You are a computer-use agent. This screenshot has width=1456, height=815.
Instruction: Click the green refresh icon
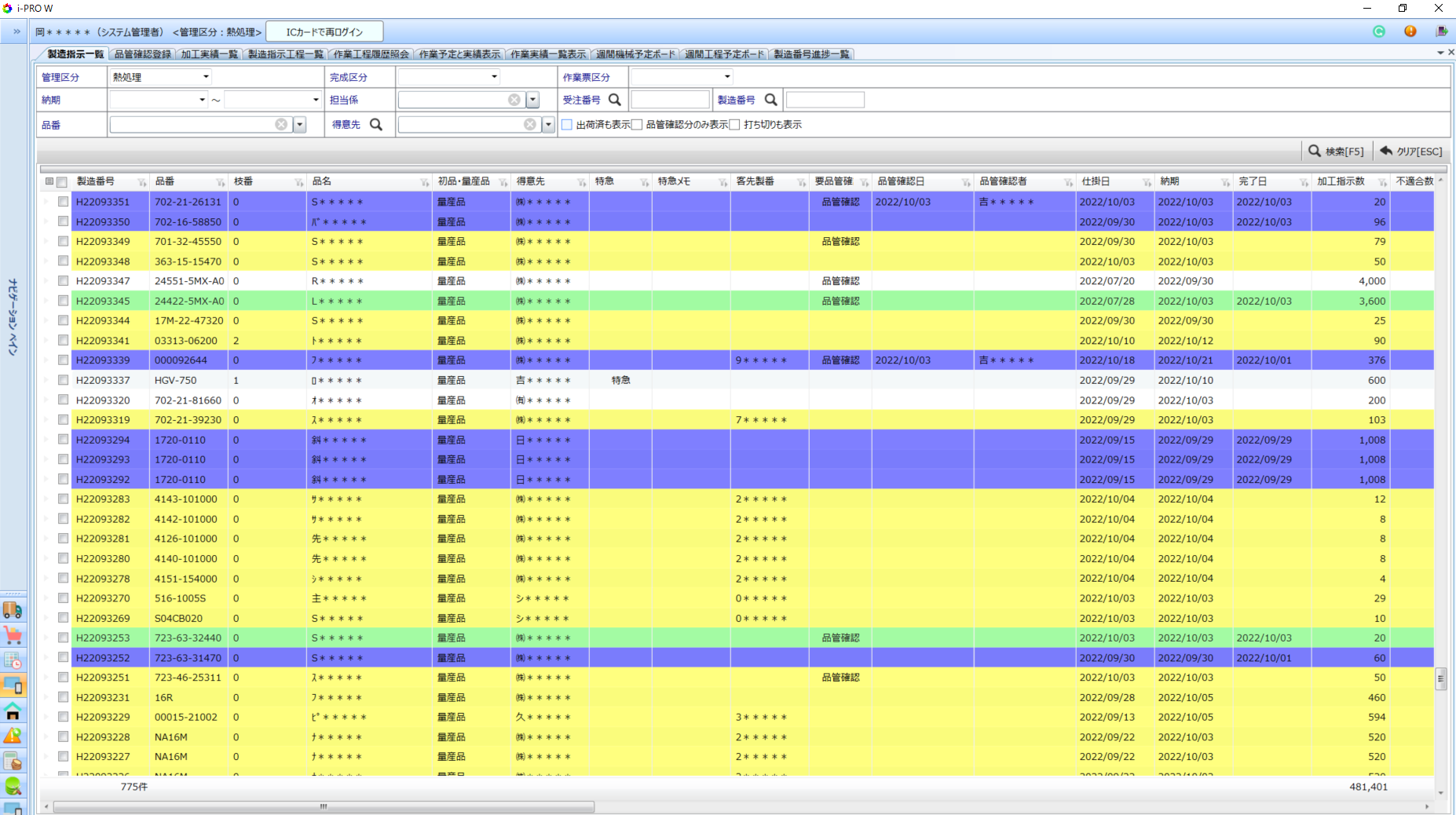click(1379, 31)
